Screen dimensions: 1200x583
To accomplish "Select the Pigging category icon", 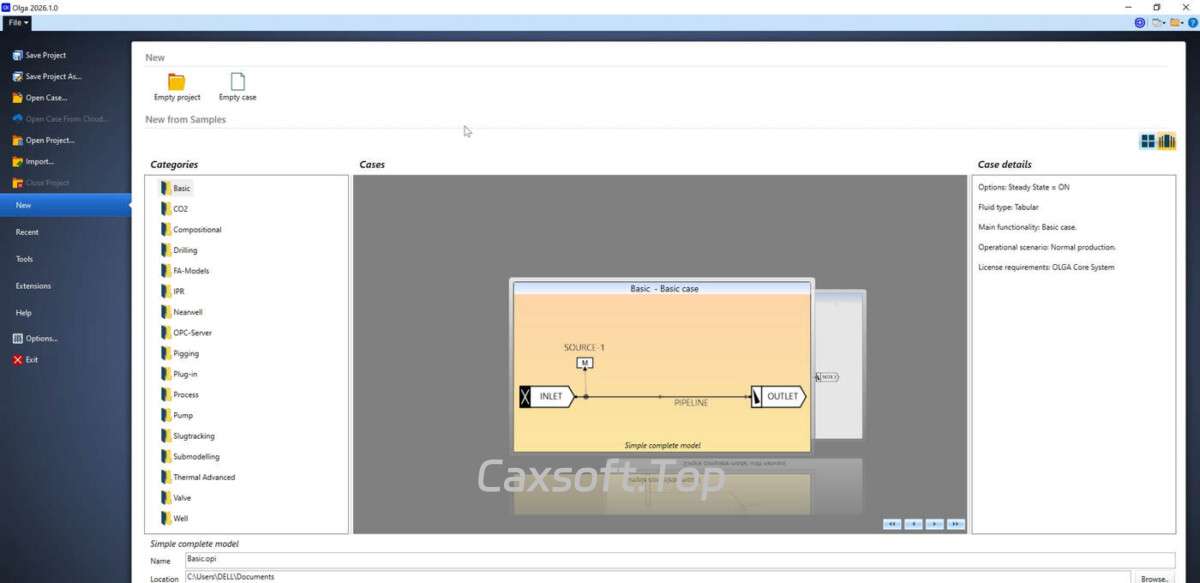I will (x=165, y=354).
